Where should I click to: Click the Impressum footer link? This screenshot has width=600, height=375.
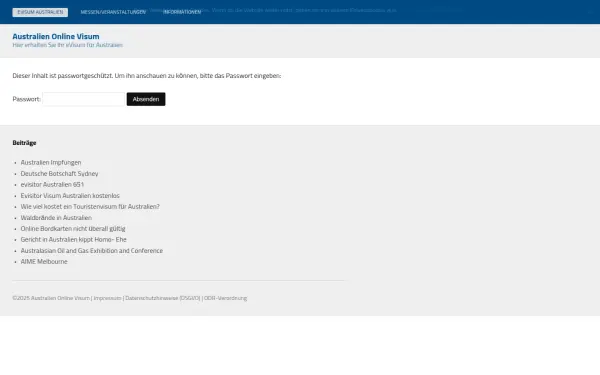pyautogui.click(x=108, y=298)
